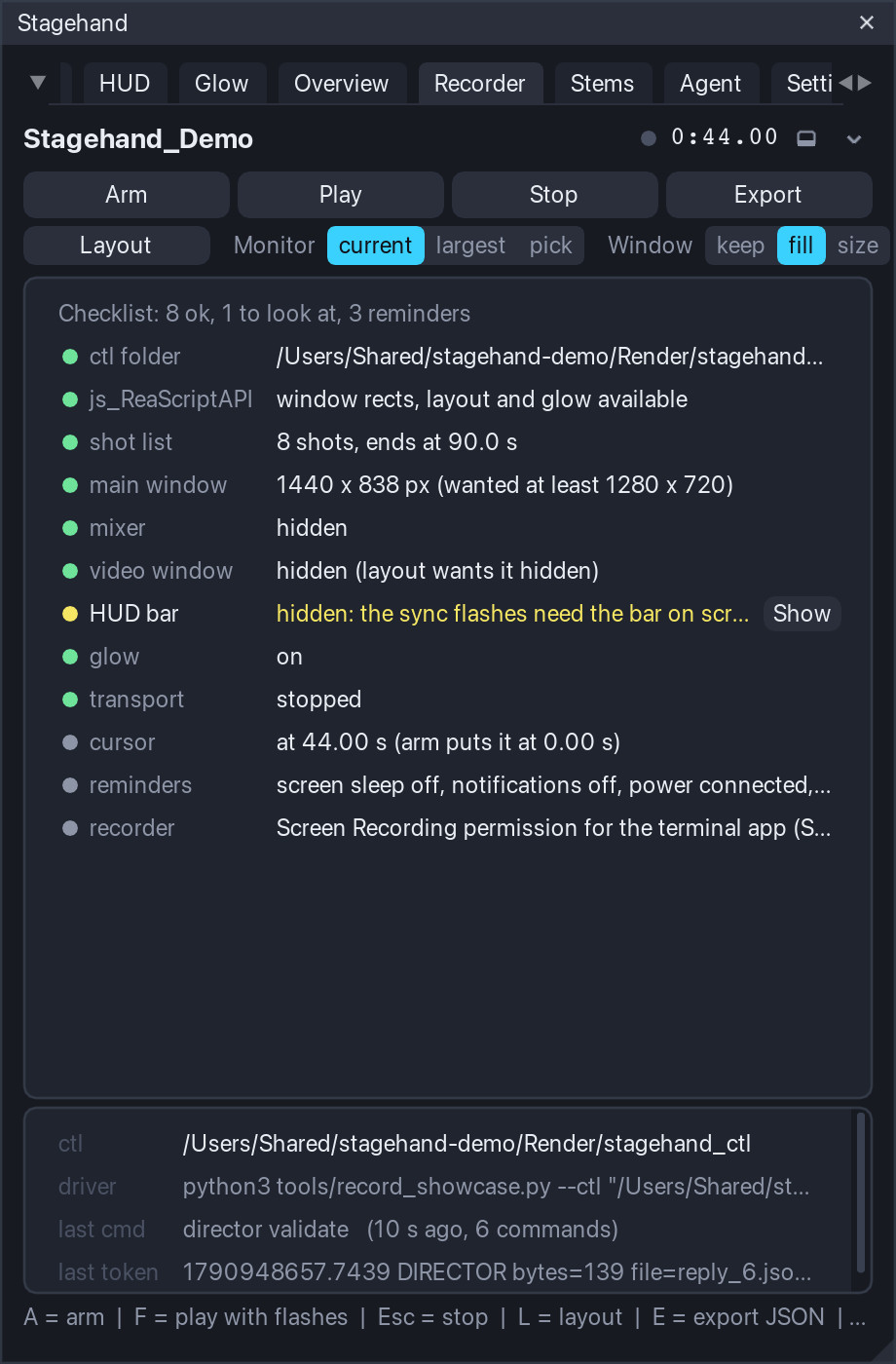Click the main window status dot
The image size is (896, 1364).
tap(70, 485)
